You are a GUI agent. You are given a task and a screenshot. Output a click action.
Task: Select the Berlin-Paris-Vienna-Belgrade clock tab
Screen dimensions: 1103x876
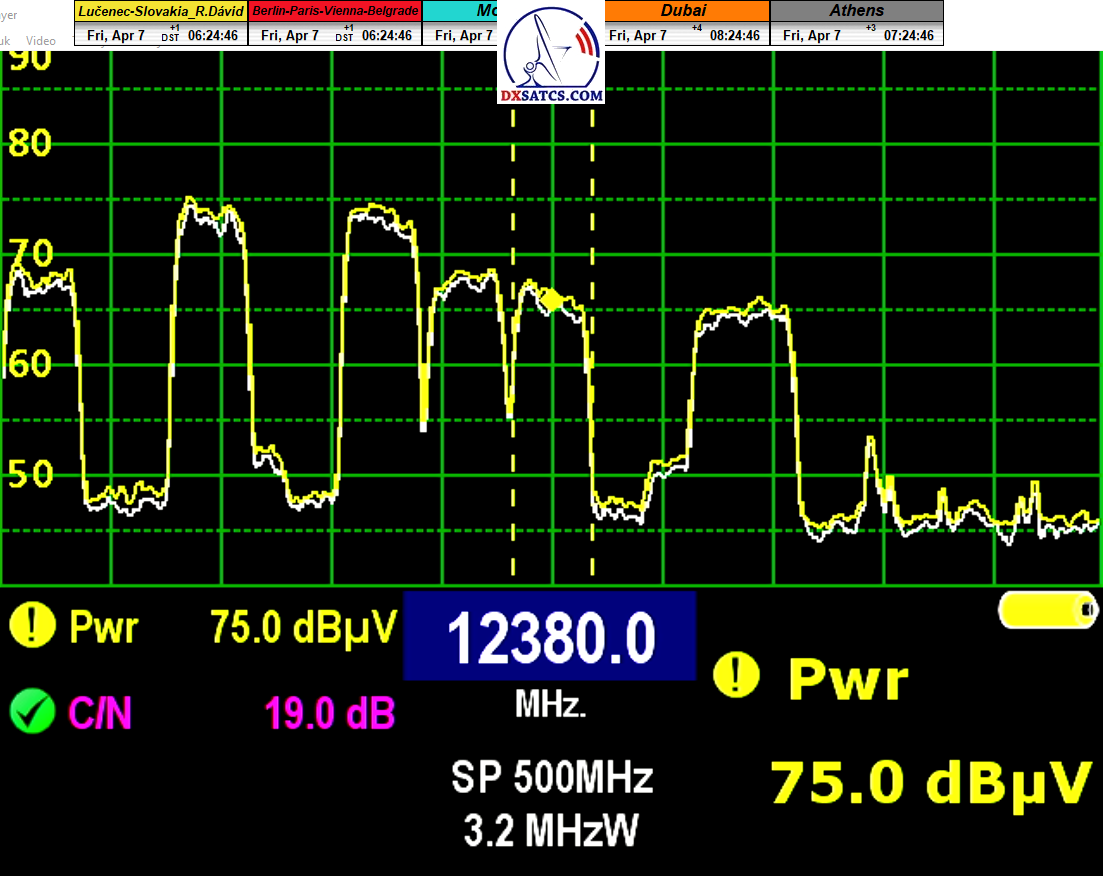[x=335, y=11]
